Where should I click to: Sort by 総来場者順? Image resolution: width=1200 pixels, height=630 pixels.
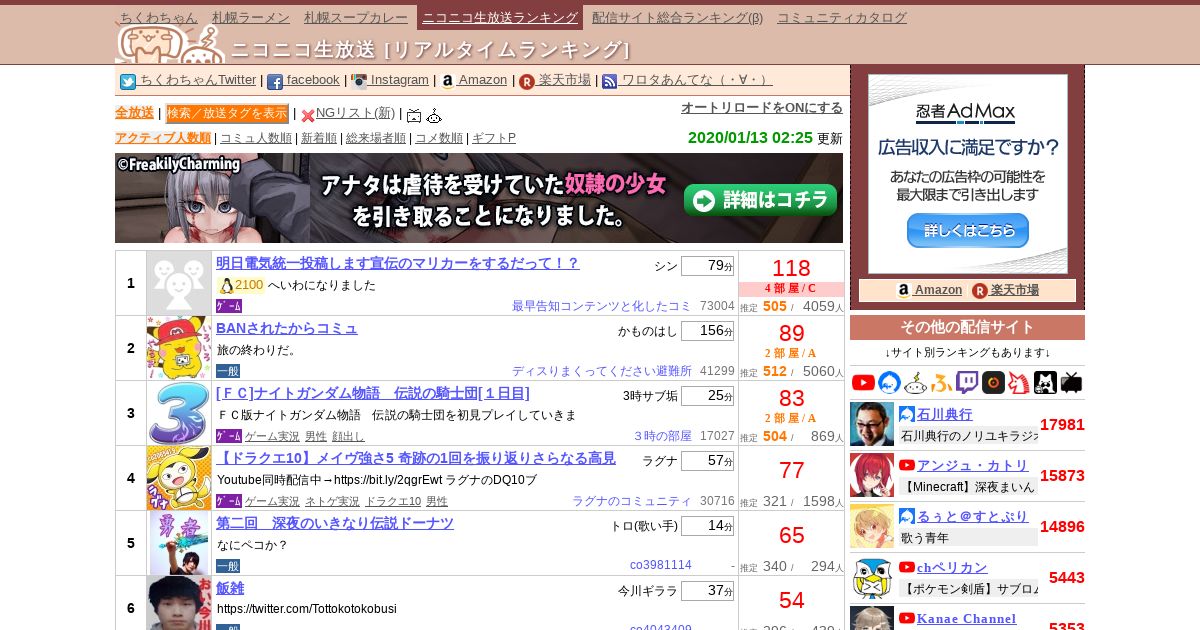coord(376,138)
